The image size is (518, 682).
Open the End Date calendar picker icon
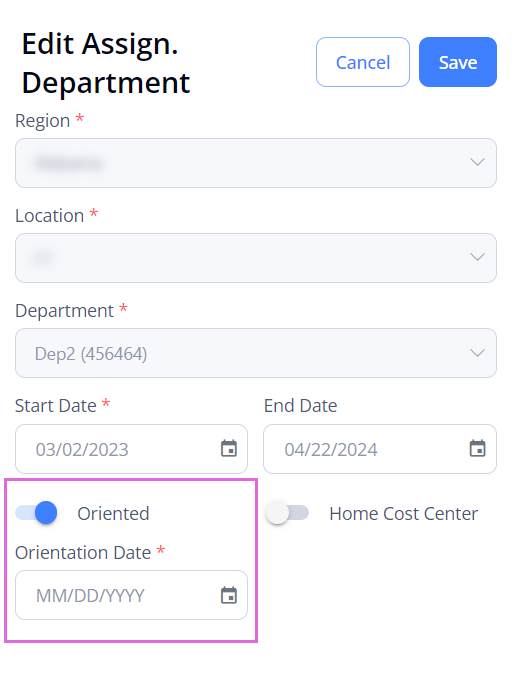point(477,448)
